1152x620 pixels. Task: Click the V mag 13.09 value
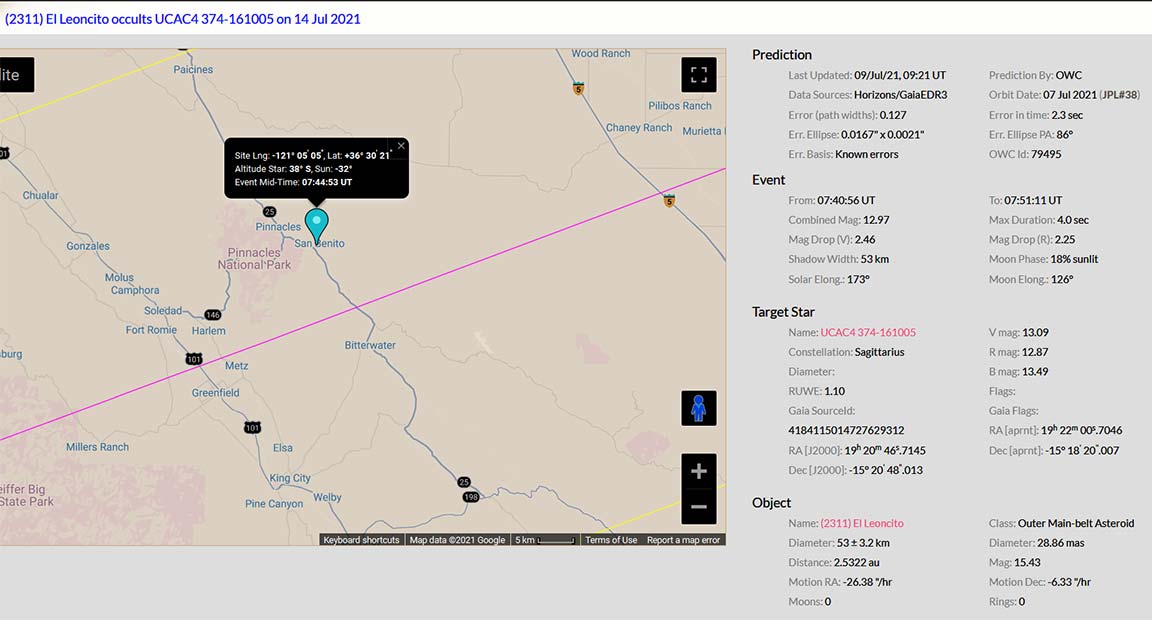point(1035,332)
